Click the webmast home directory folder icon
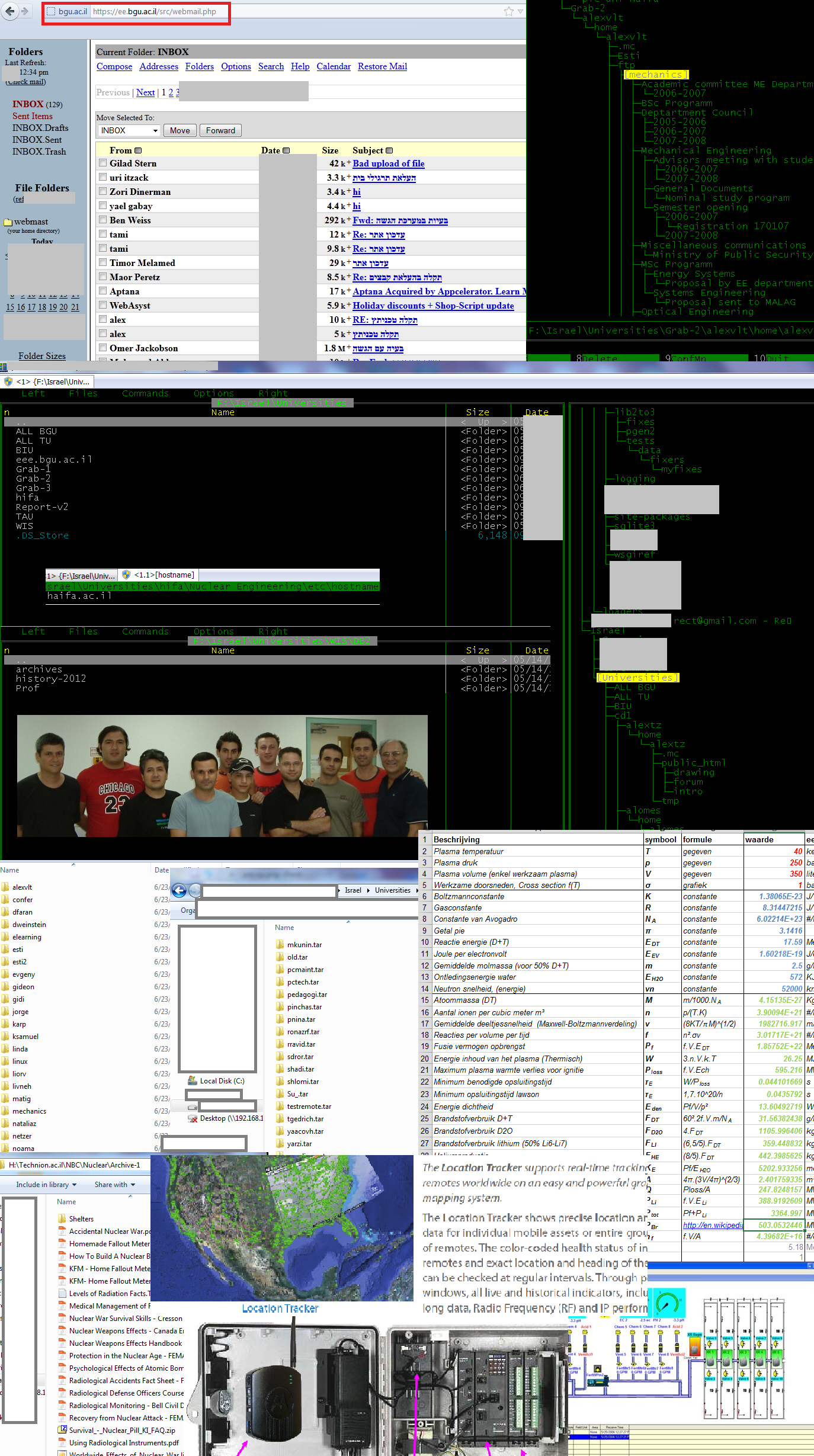 pyautogui.click(x=8, y=222)
